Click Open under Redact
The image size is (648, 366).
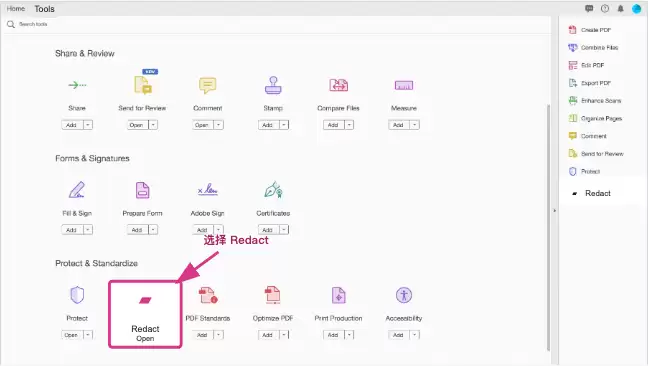click(x=145, y=338)
